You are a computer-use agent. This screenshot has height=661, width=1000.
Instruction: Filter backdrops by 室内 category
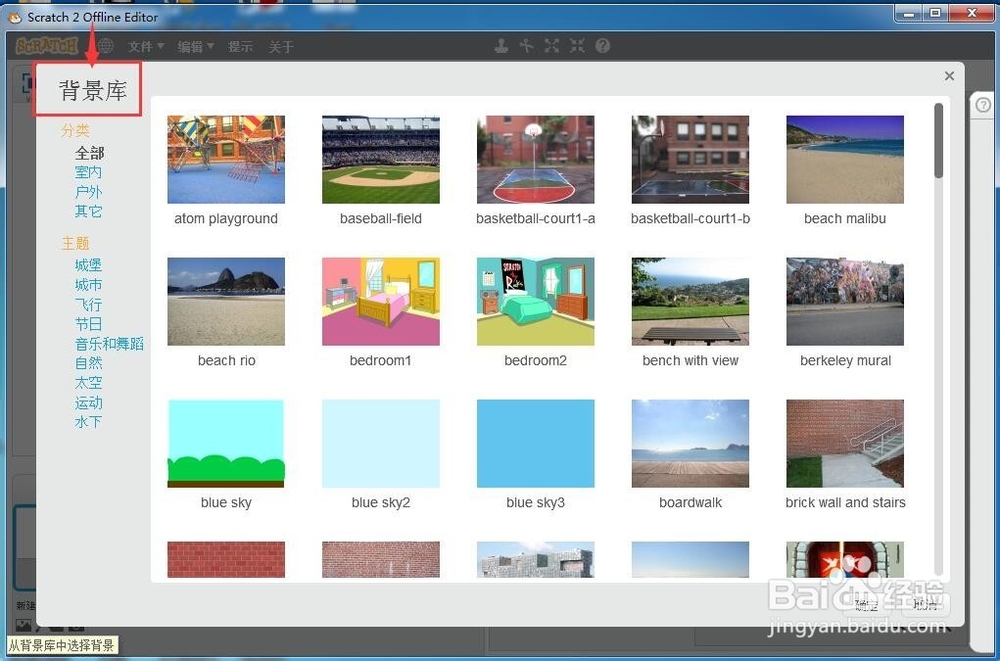point(88,172)
